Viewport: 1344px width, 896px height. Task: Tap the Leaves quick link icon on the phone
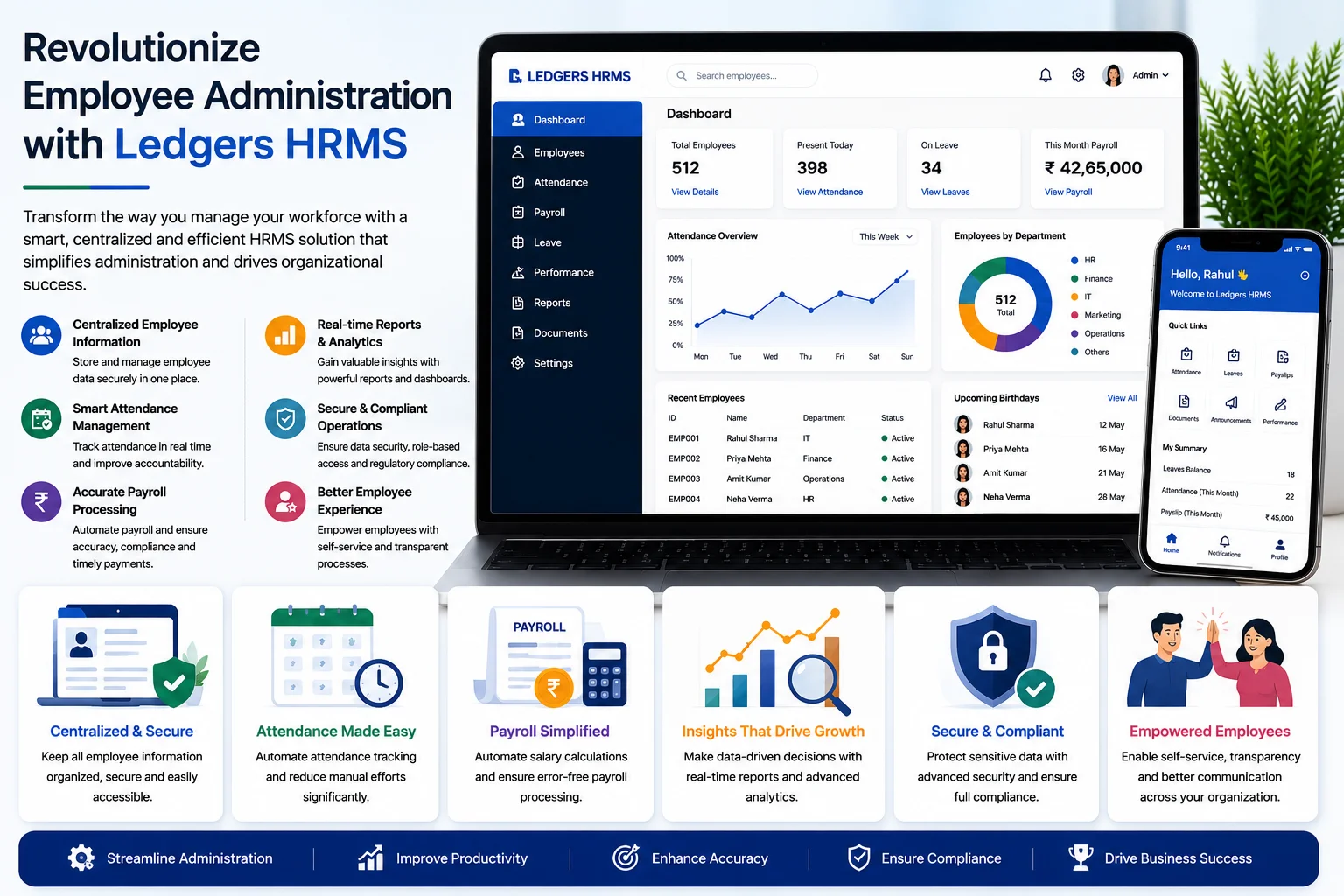pyautogui.click(x=1234, y=355)
